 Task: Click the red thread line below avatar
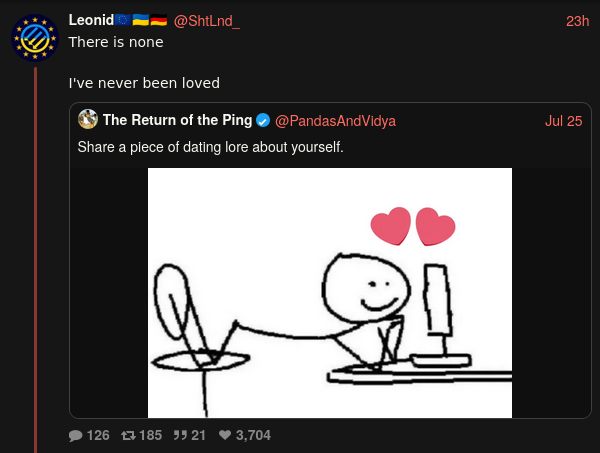(x=35, y=260)
